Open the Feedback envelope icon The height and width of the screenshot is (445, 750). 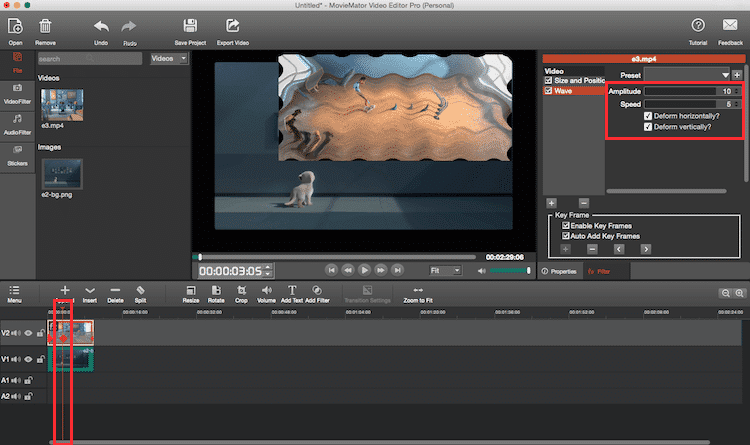point(730,25)
